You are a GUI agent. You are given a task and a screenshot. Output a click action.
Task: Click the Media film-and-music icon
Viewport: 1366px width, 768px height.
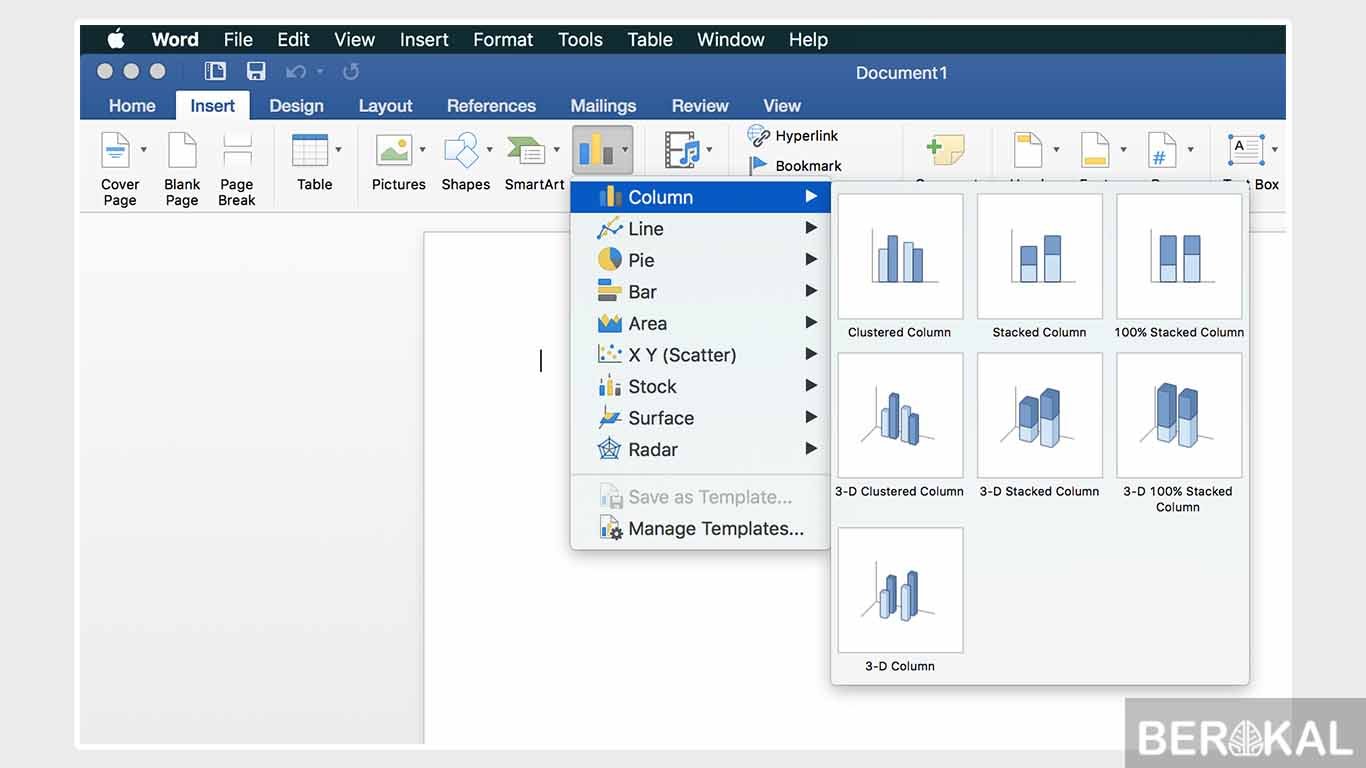[x=683, y=150]
